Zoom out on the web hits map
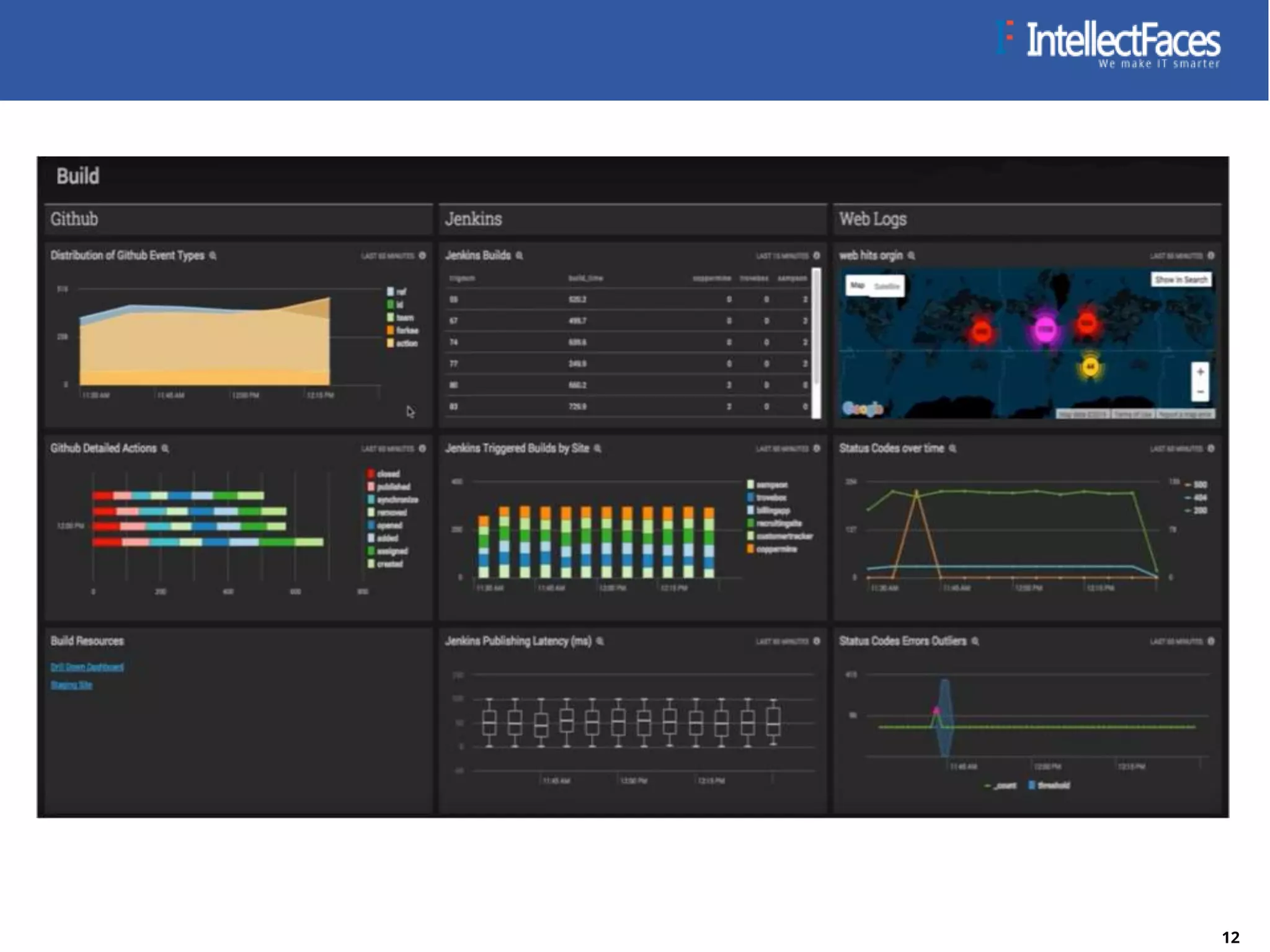This screenshot has width=1270, height=952. 1200,392
